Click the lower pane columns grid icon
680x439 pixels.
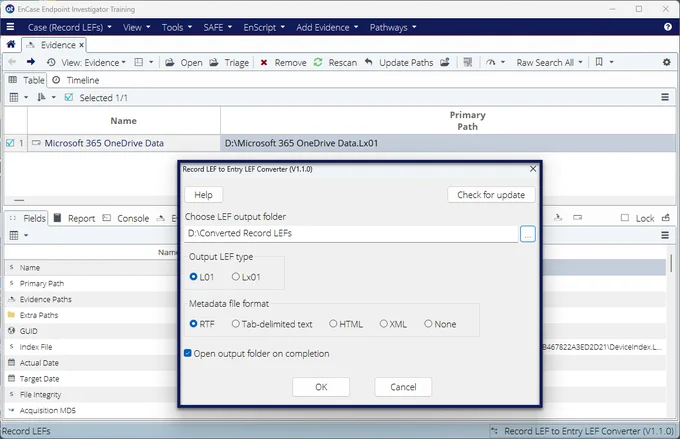click(14, 235)
